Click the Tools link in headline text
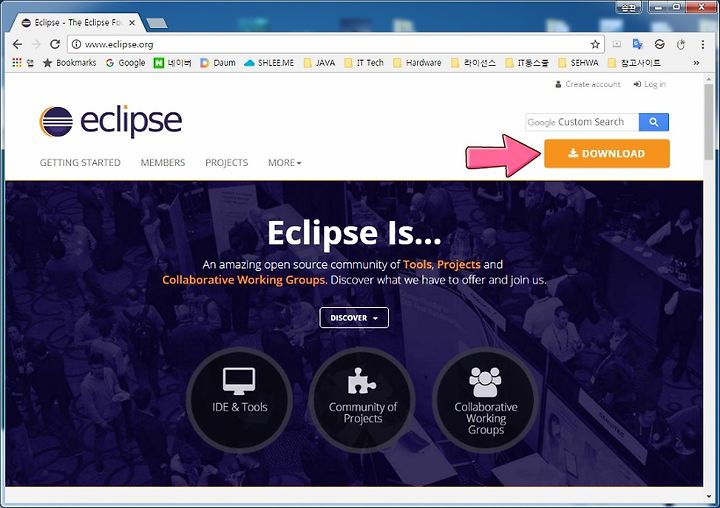The image size is (720, 508). pyautogui.click(x=417, y=265)
